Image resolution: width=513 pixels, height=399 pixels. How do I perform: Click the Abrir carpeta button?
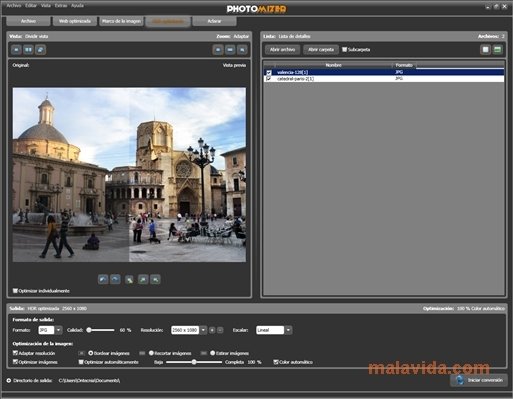pos(321,50)
